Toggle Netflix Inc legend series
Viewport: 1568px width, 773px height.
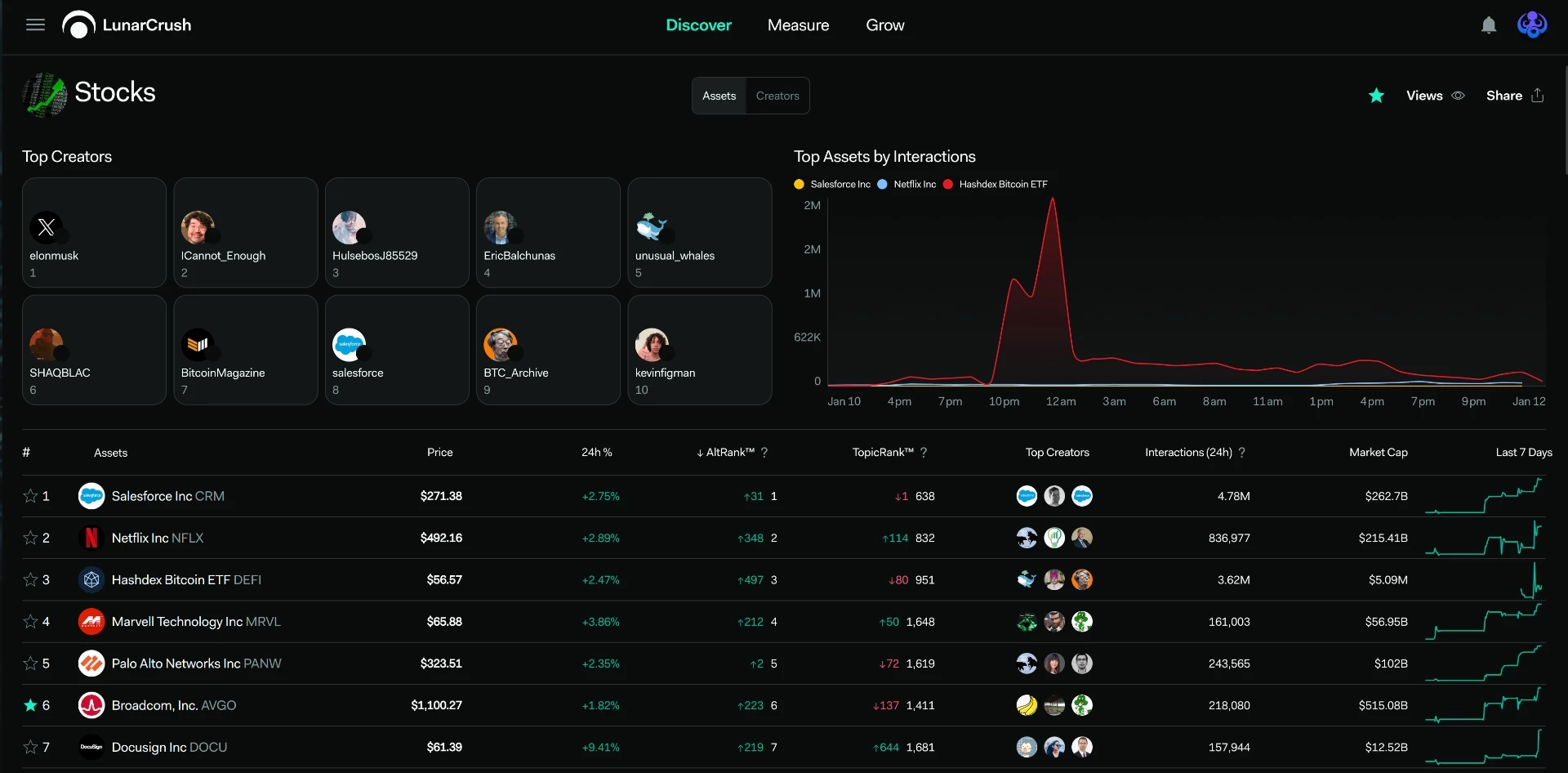click(x=907, y=185)
